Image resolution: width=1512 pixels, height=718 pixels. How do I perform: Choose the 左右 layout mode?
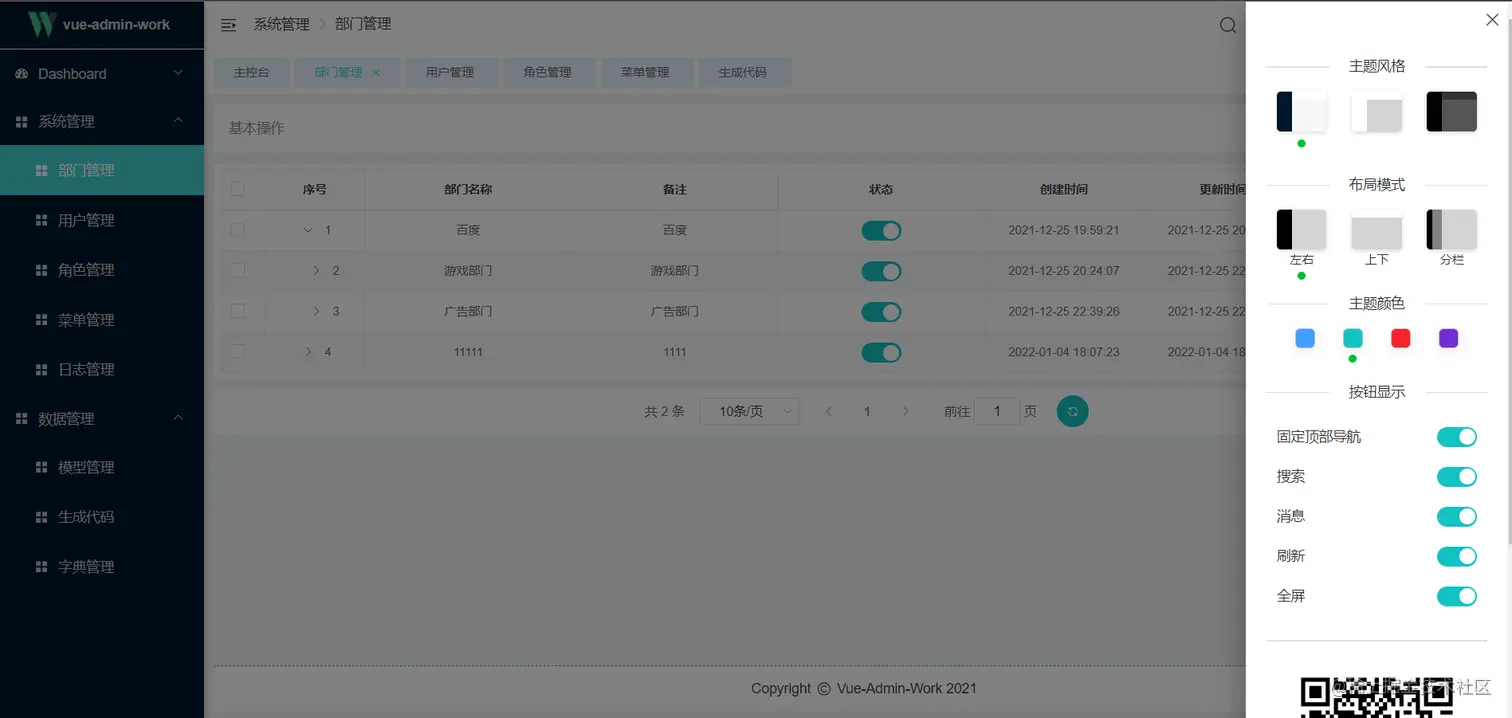pos(1301,230)
